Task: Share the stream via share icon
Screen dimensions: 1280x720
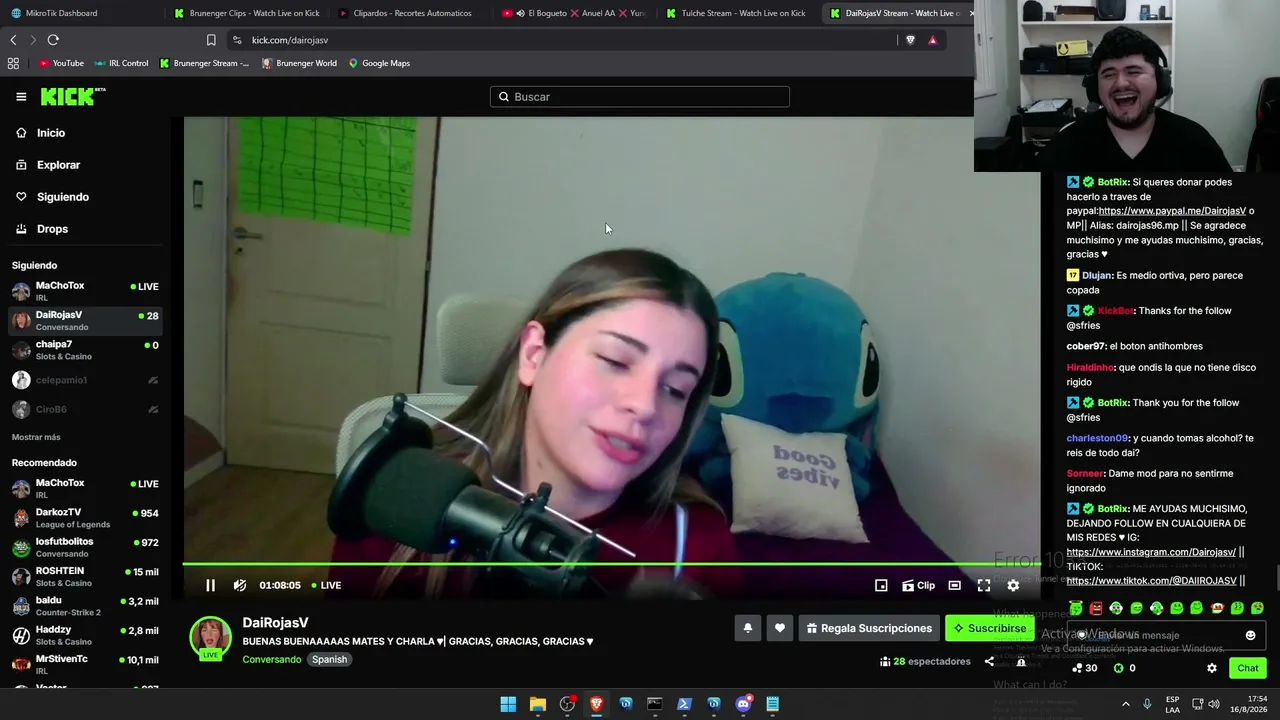Action: point(989,661)
